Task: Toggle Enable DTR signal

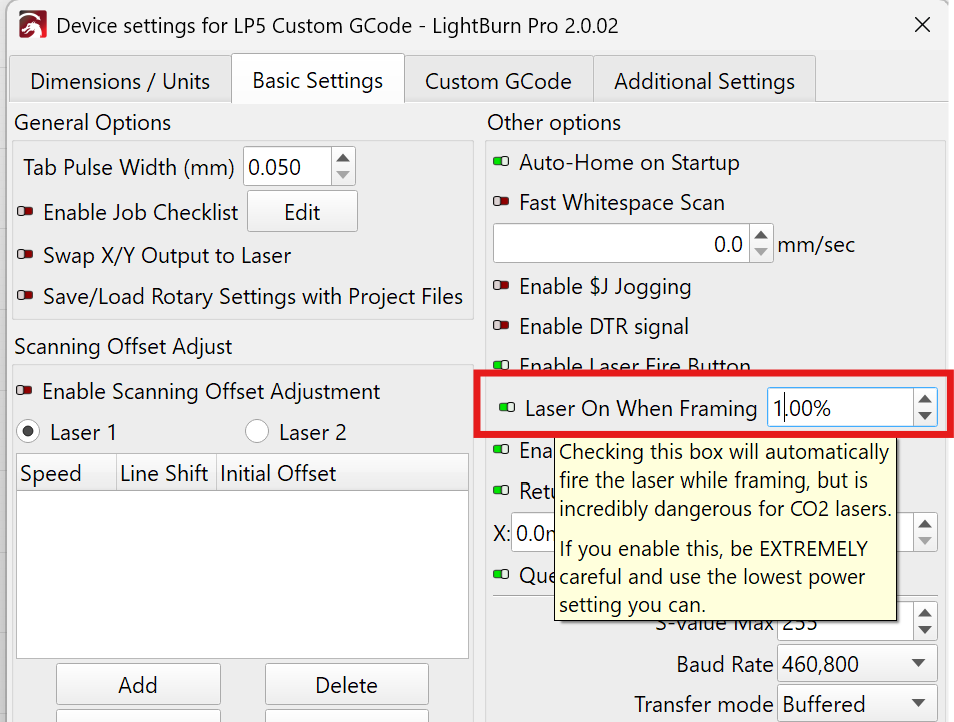Action: point(501,325)
